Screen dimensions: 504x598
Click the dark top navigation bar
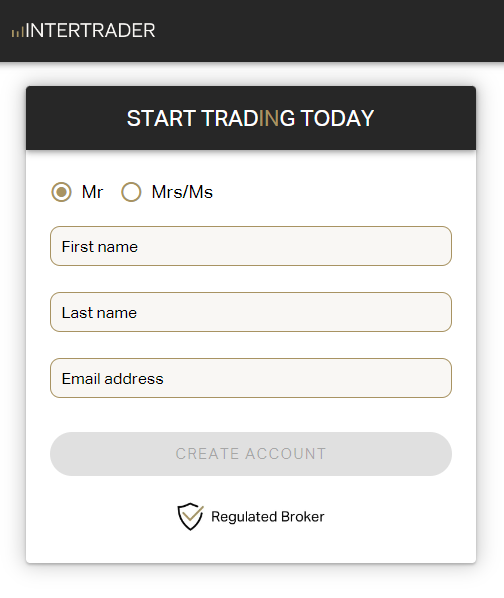click(x=252, y=31)
